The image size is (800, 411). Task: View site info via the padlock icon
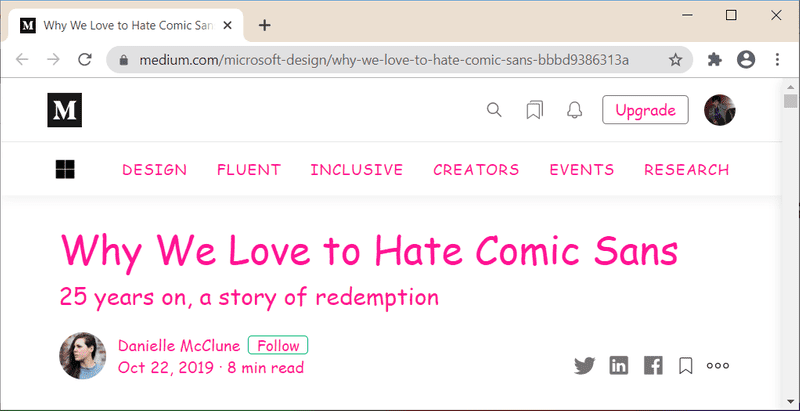(x=123, y=60)
